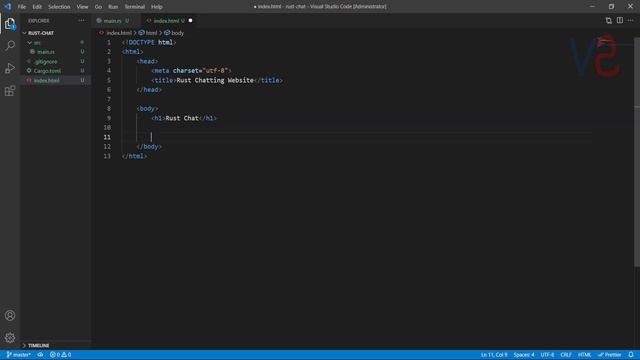640x360 pixels.
Task: Open errors and warnings count in status bar
Action: pos(60,355)
